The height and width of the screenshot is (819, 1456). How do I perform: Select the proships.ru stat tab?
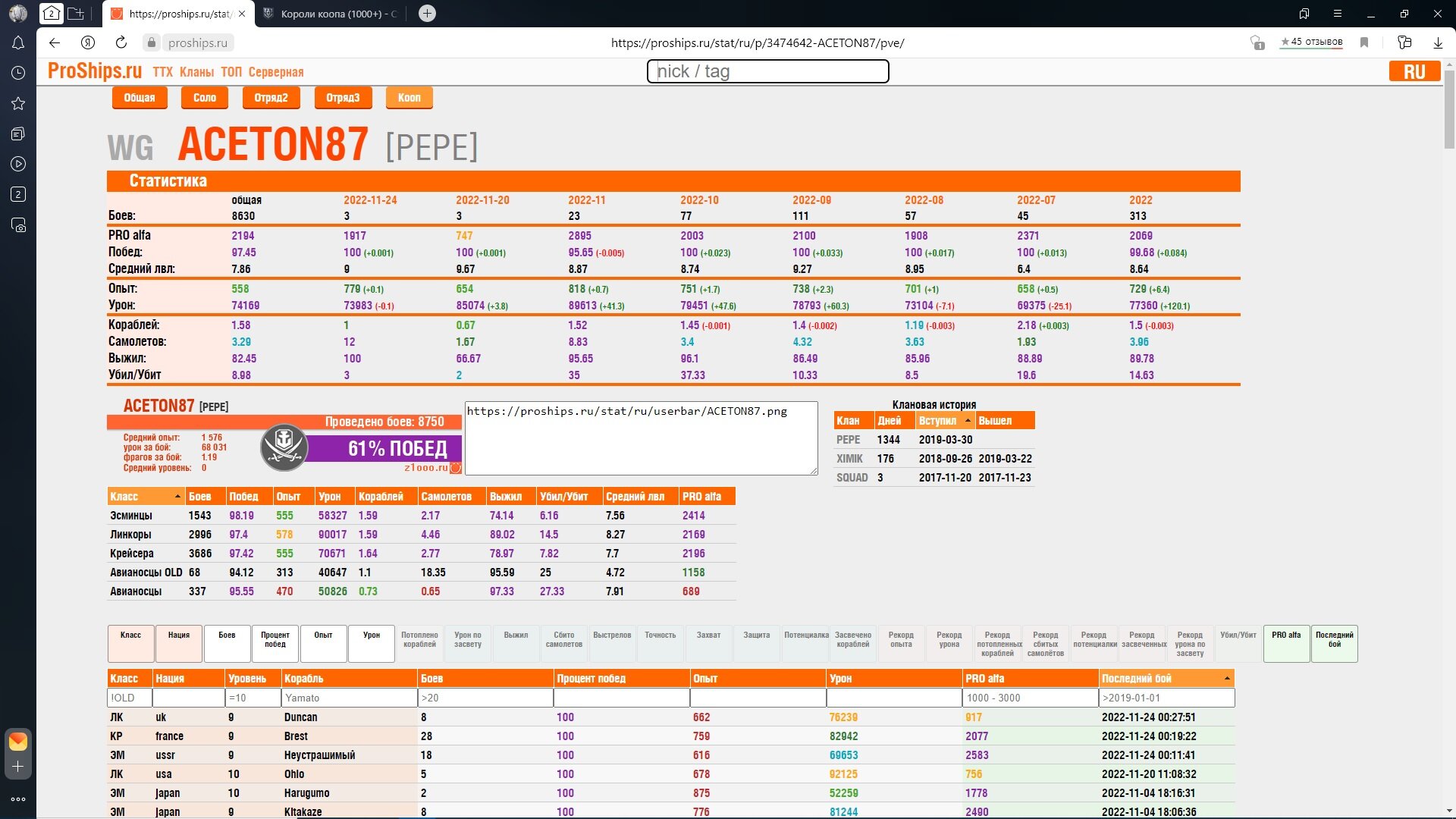178,14
